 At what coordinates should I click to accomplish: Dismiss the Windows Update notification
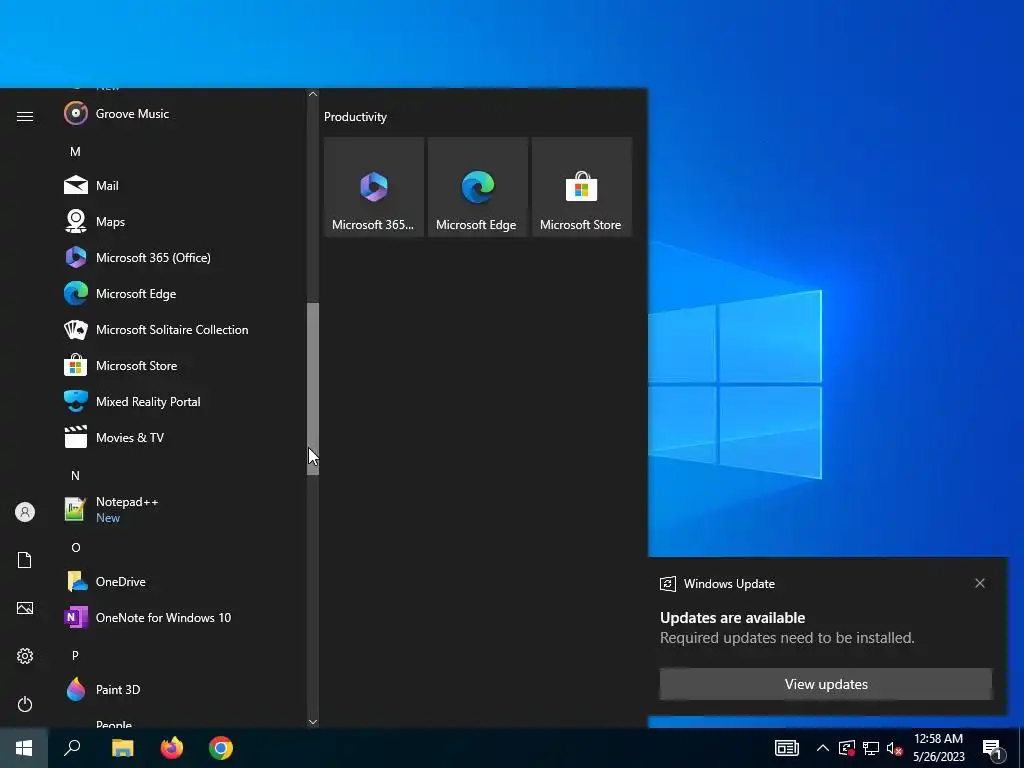(980, 583)
